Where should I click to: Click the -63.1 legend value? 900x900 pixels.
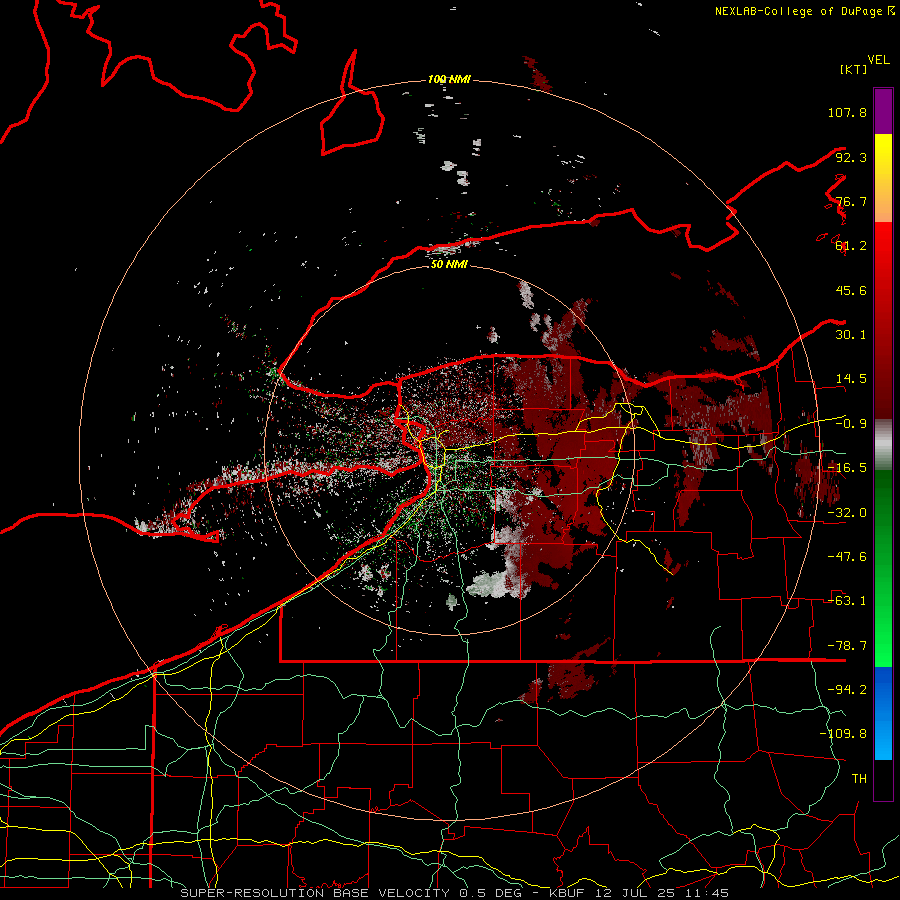[847, 601]
